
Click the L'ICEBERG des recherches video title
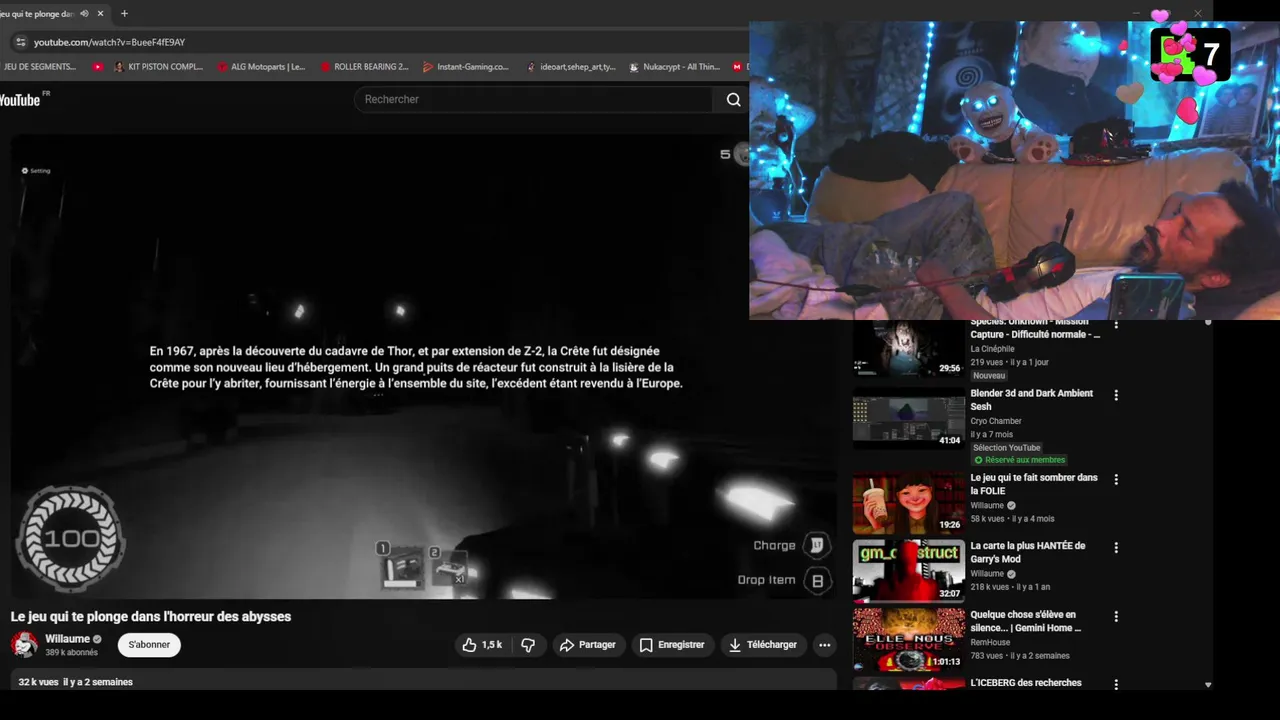pos(1026,683)
